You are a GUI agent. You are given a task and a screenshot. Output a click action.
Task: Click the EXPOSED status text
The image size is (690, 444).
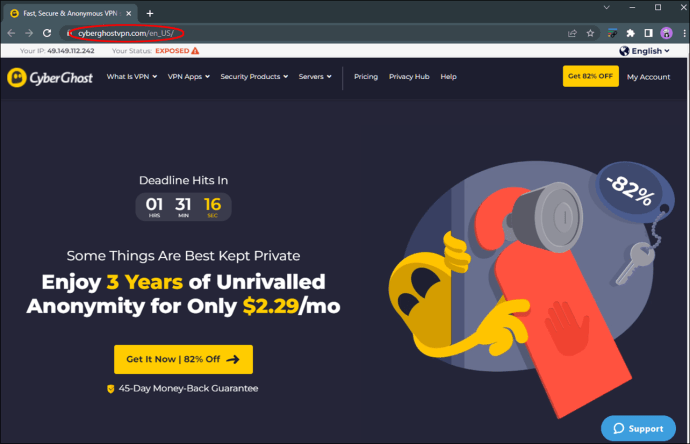pyautogui.click(x=172, y=51)
